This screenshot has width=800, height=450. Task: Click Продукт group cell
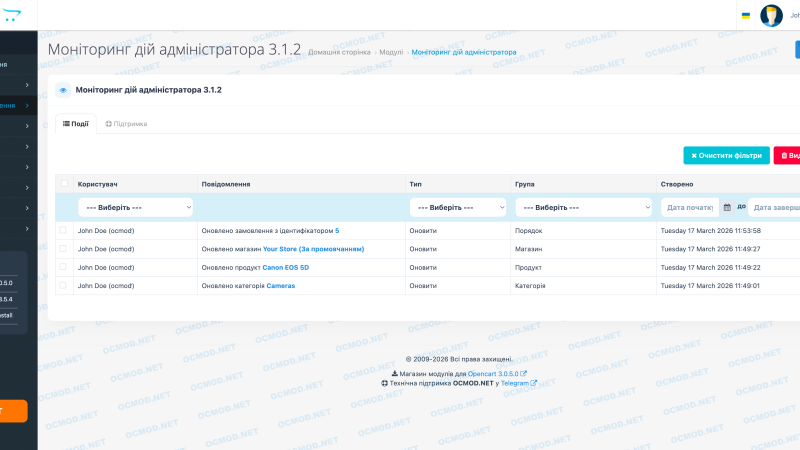(x=528, y=267)
